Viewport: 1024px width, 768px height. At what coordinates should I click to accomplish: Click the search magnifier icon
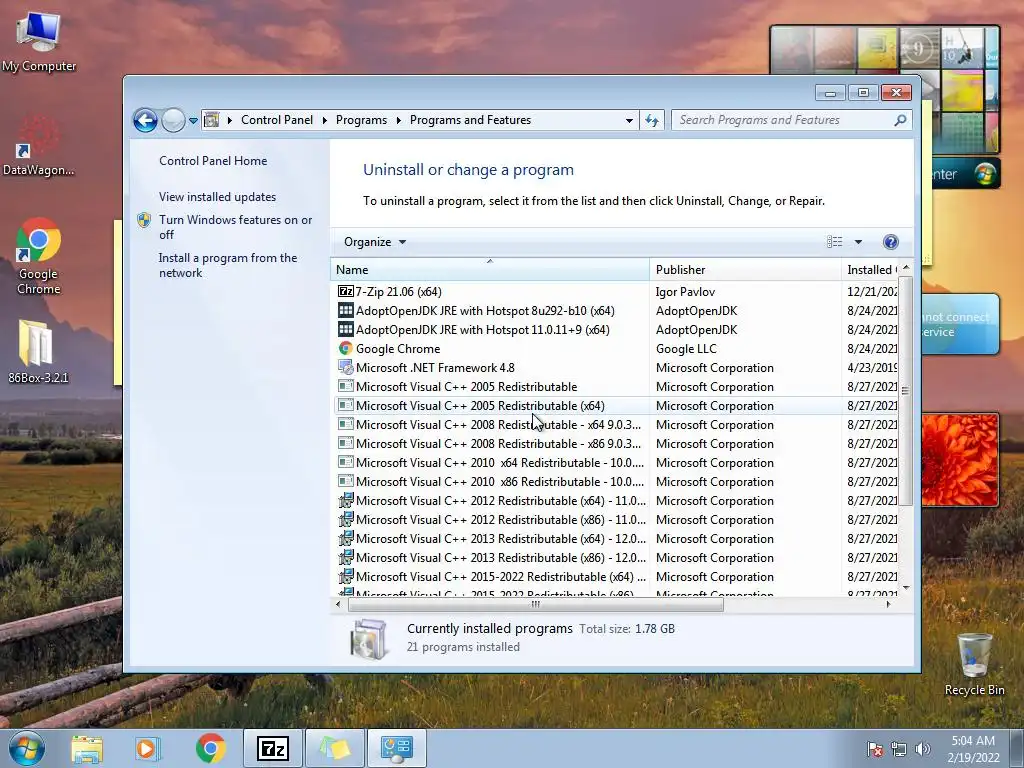[900, 120]
